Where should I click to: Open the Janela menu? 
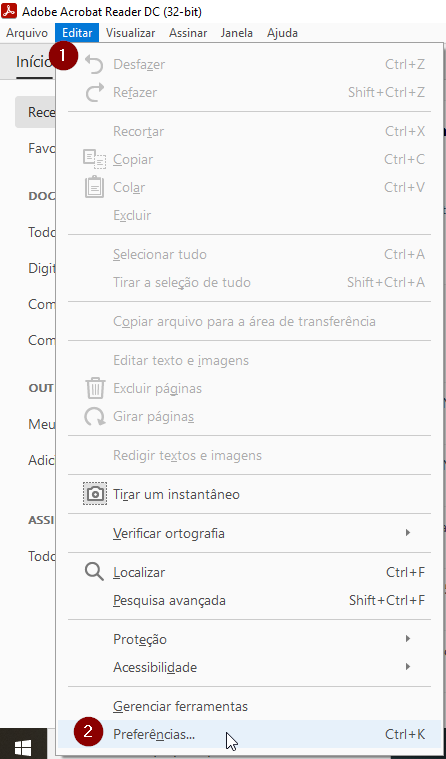pos(237,33)
